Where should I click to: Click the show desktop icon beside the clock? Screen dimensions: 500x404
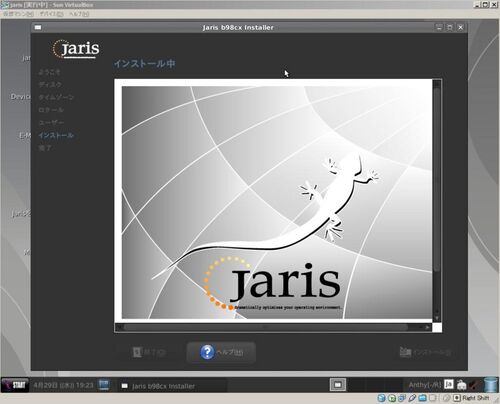click(x=104, y=385)
